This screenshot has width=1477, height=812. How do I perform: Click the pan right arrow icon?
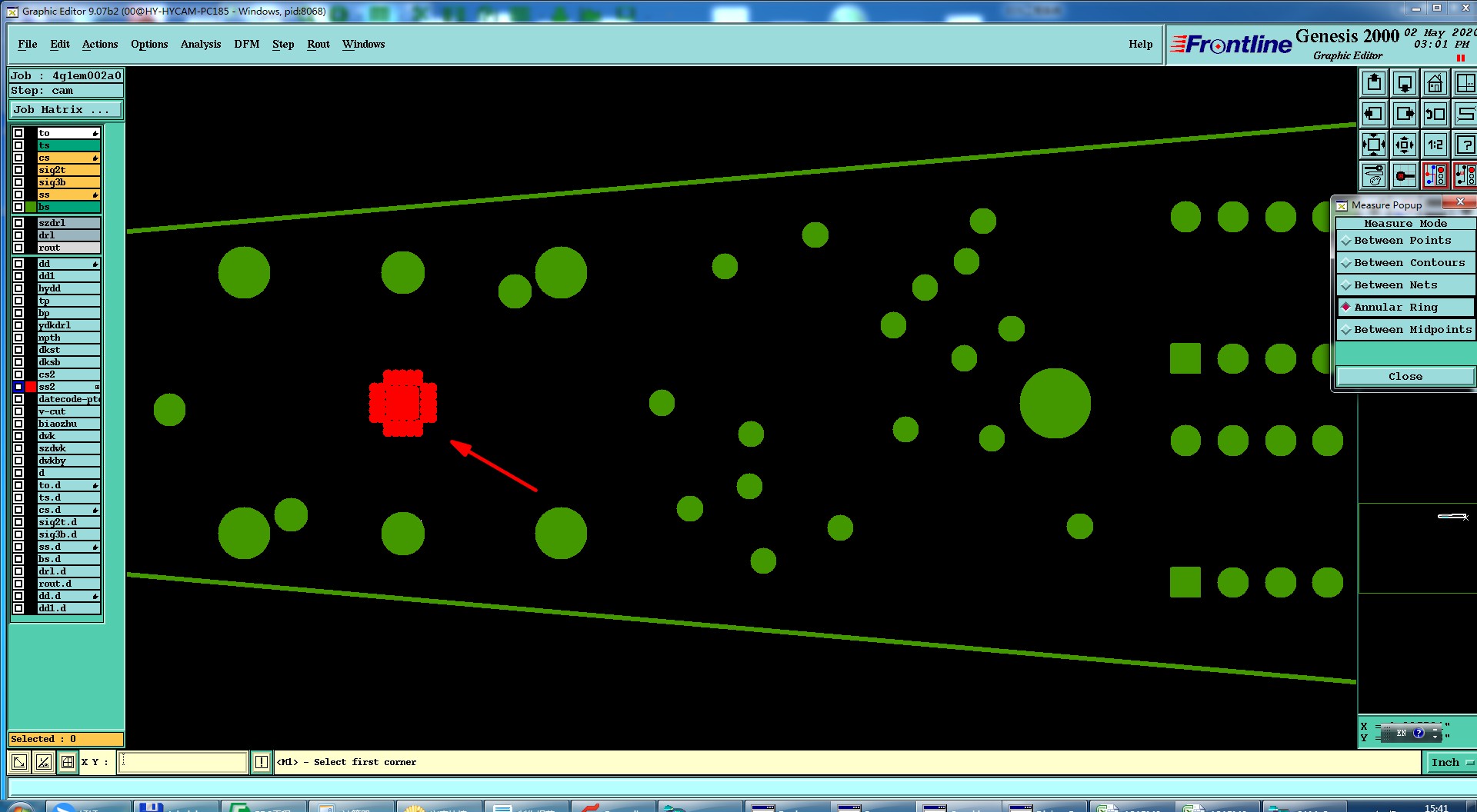tap(1405, 114)
